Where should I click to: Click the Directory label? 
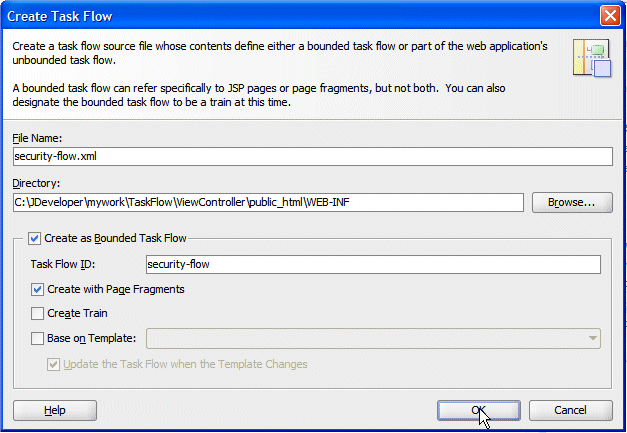point(36,184)
